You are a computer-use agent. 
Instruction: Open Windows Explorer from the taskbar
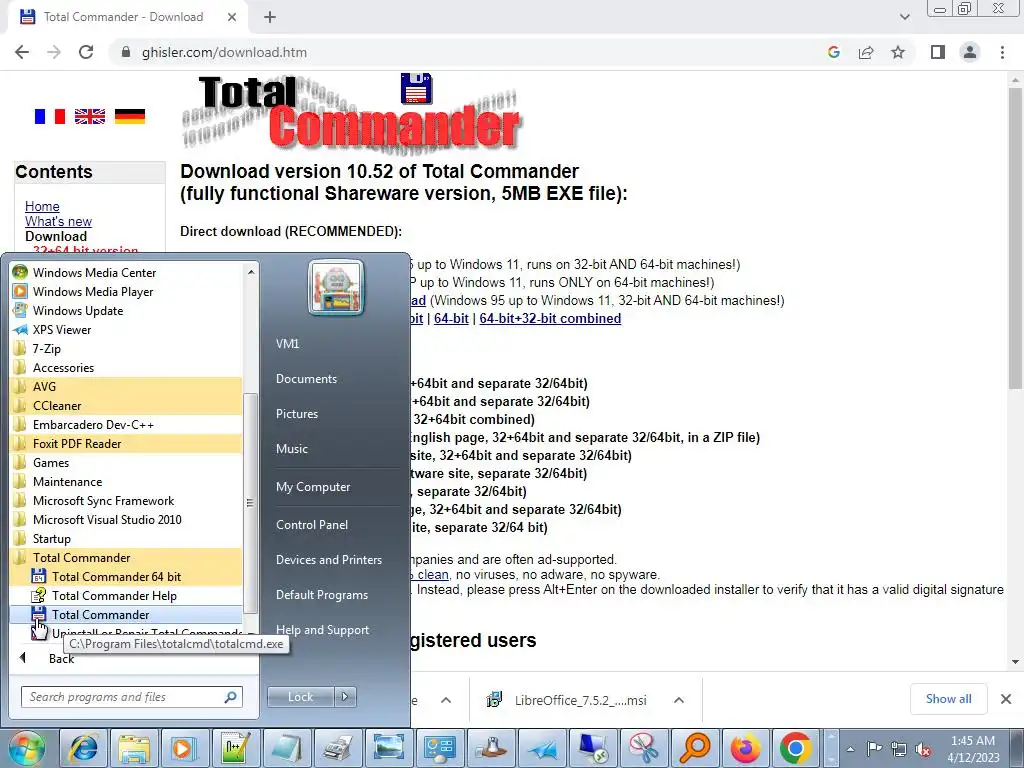click(133, 748)
